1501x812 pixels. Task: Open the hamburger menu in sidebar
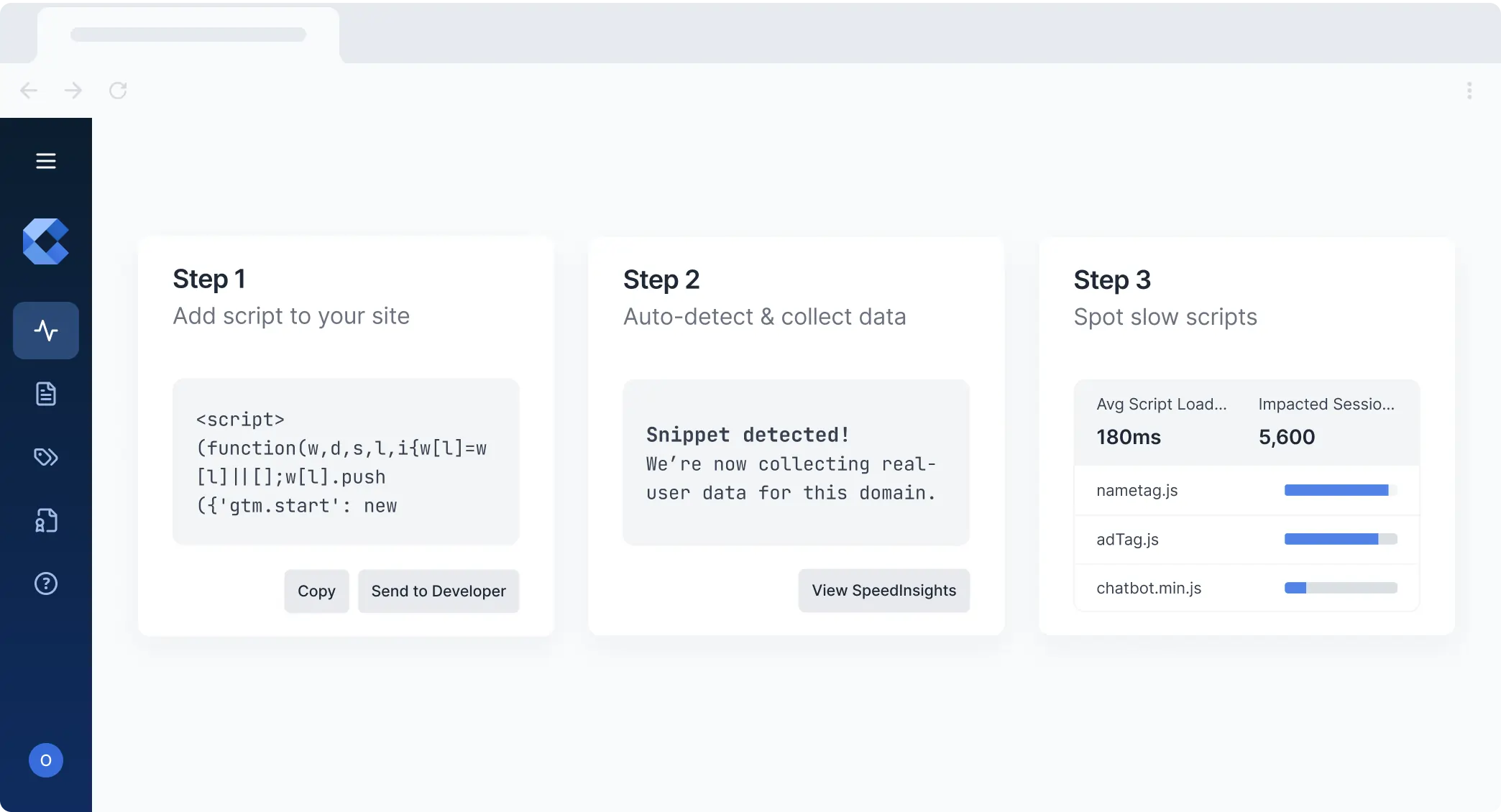tap(46, 161)
